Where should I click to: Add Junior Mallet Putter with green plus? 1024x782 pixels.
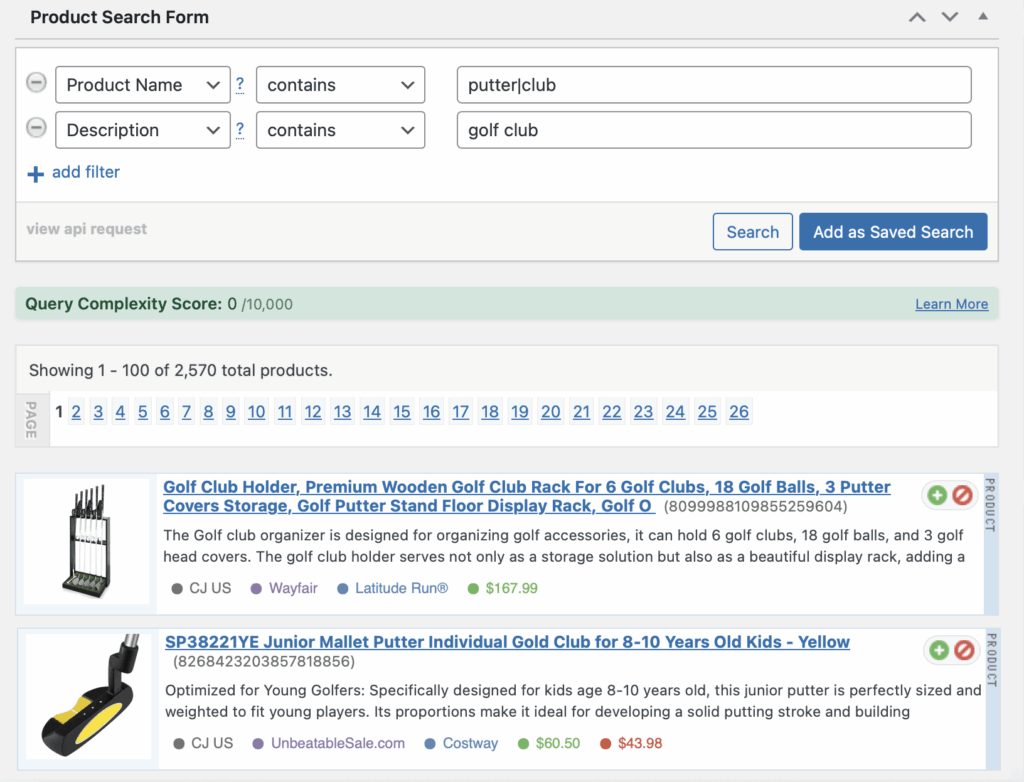(938, 651)
